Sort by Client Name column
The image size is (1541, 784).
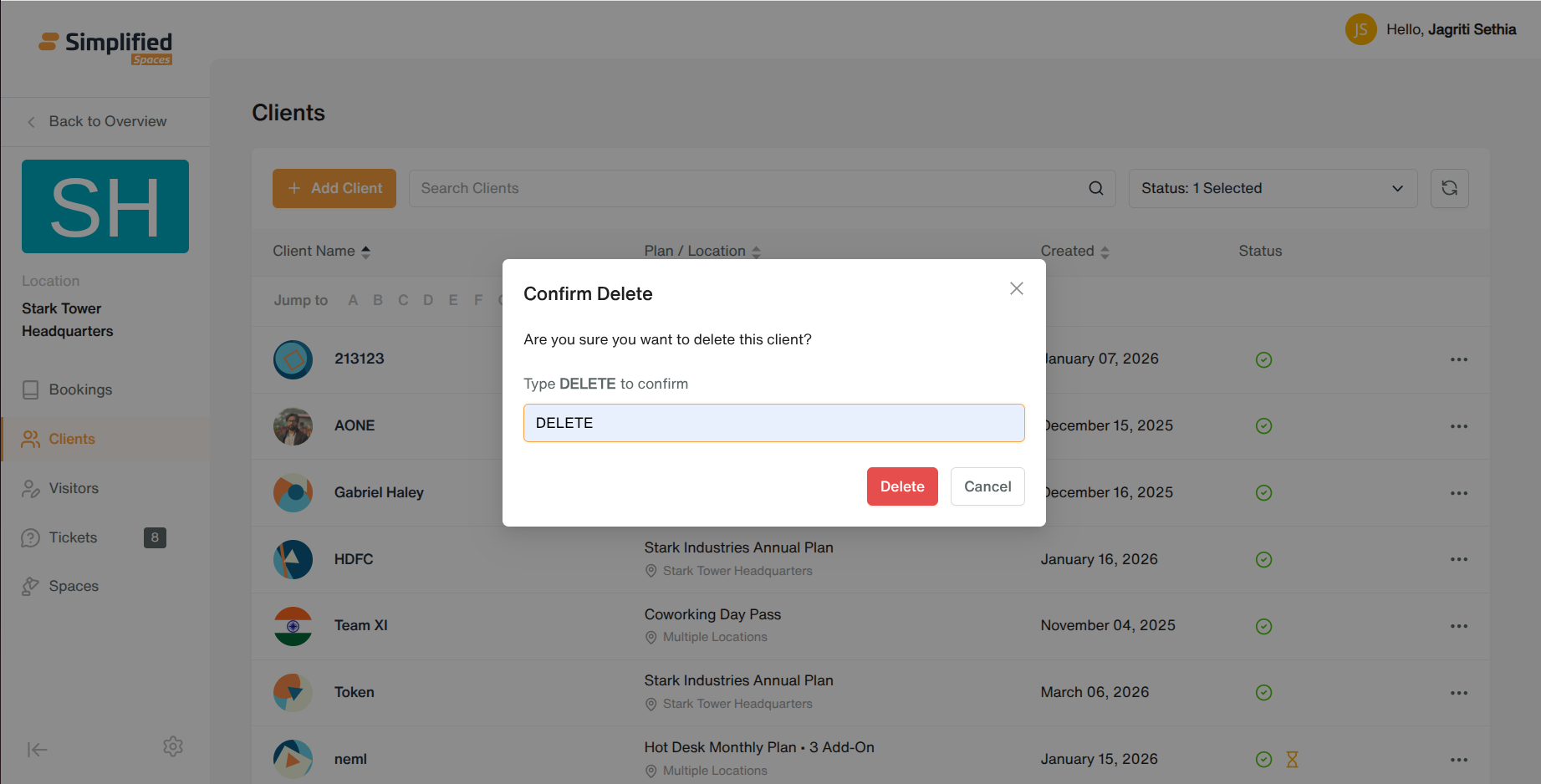pos(322,251)
